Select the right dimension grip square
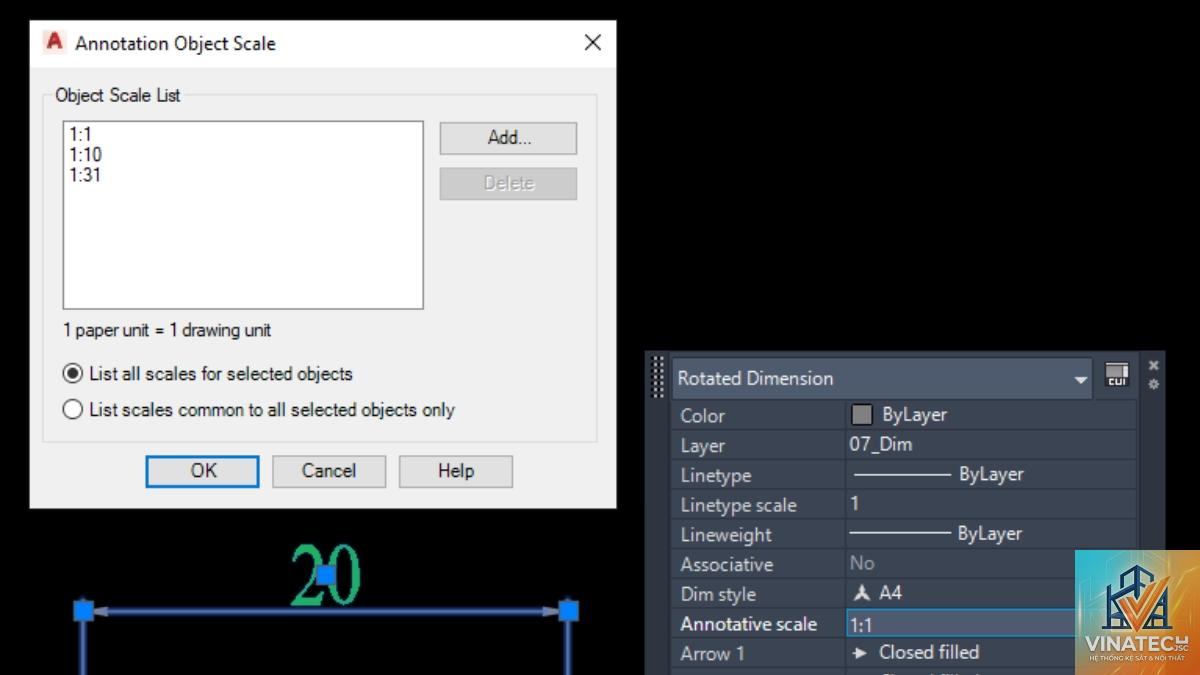 [568, 610]
